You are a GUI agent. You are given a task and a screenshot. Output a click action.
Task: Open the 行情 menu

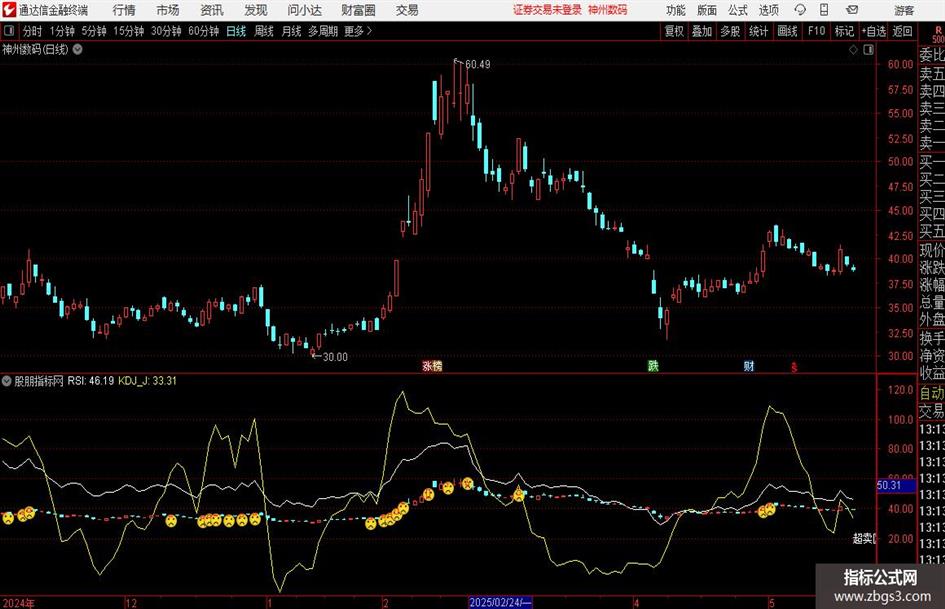124,10
